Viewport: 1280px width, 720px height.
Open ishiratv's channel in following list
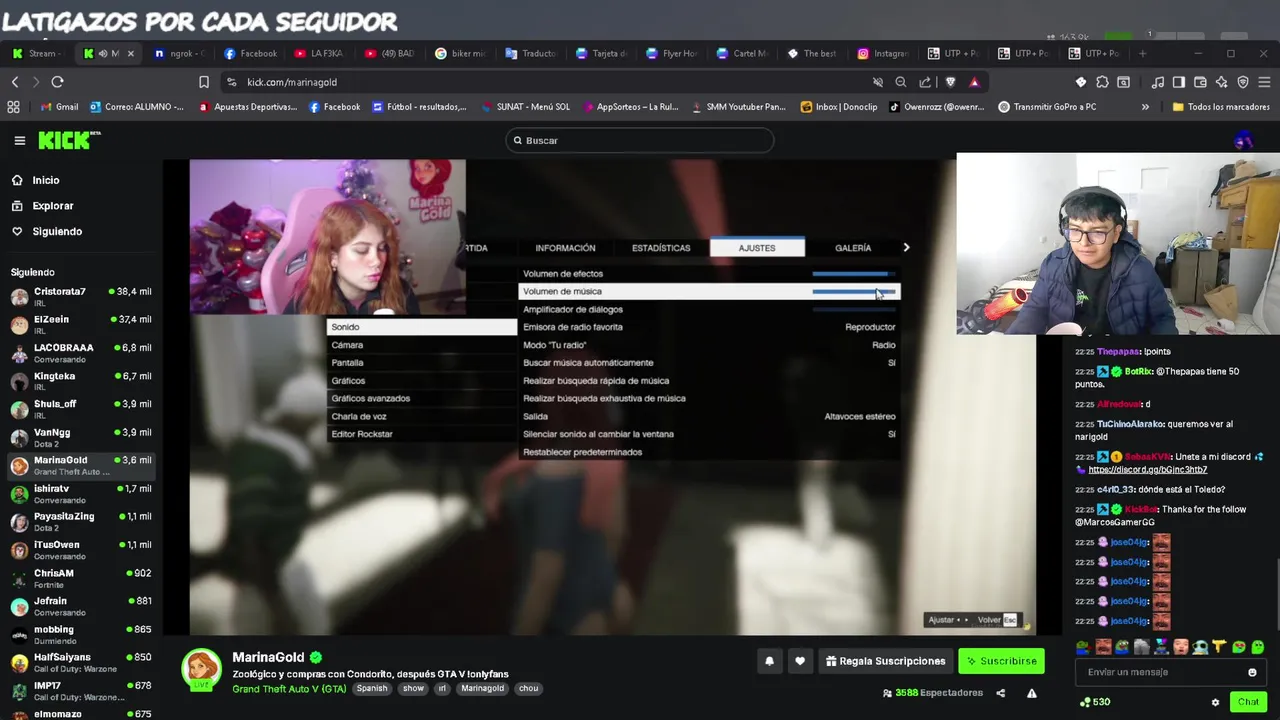(x=80, y=493)
